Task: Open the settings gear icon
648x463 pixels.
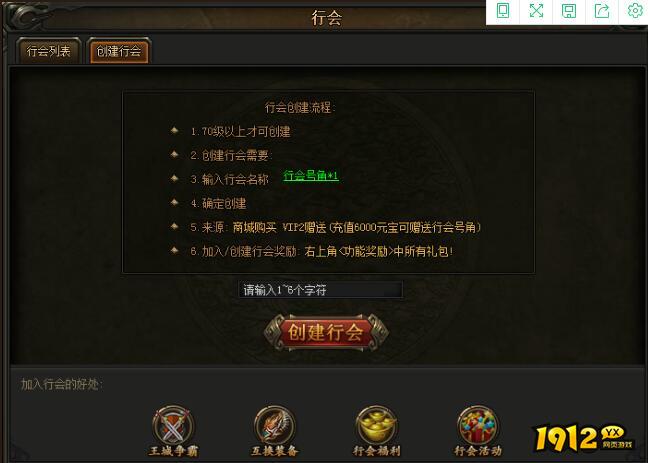Action: (635, 10)
